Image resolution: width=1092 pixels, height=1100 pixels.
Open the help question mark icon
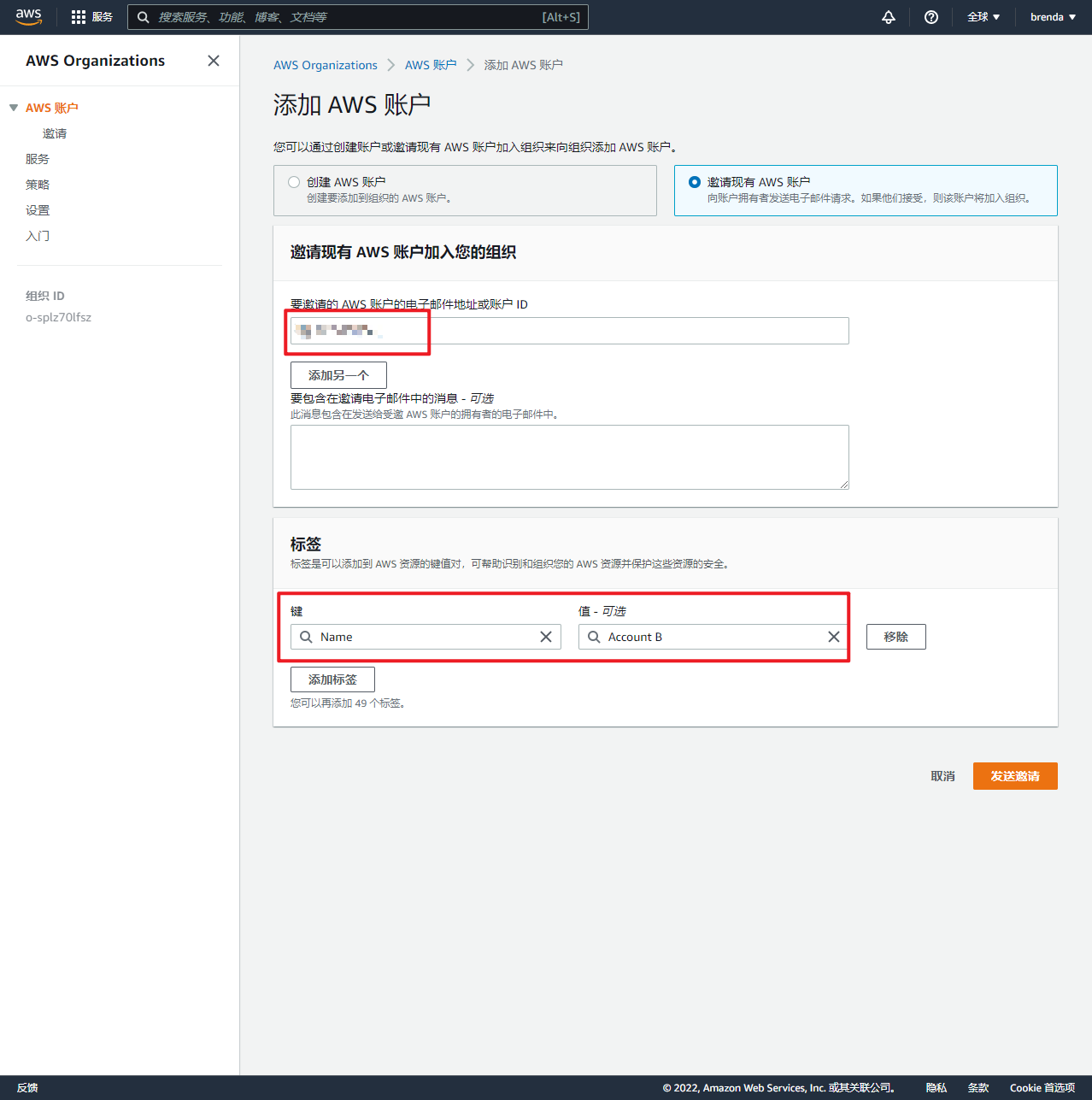[931, 17]
